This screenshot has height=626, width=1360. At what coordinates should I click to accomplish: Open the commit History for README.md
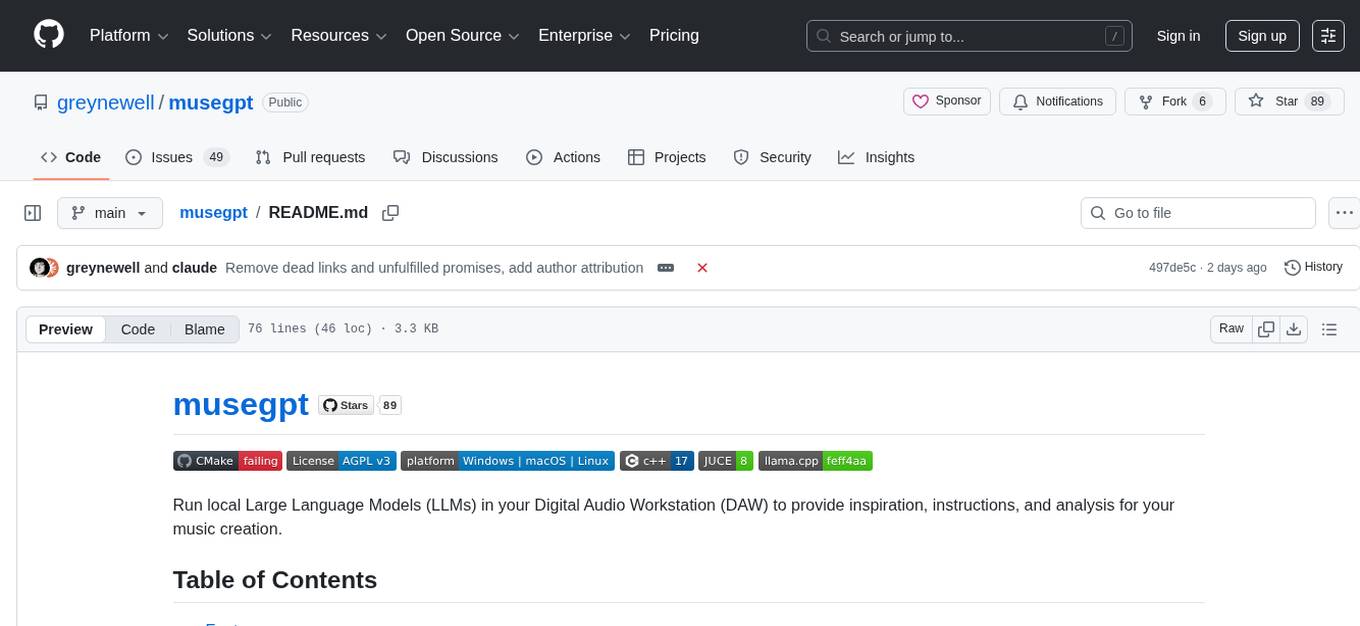[x=1313, y=267]
